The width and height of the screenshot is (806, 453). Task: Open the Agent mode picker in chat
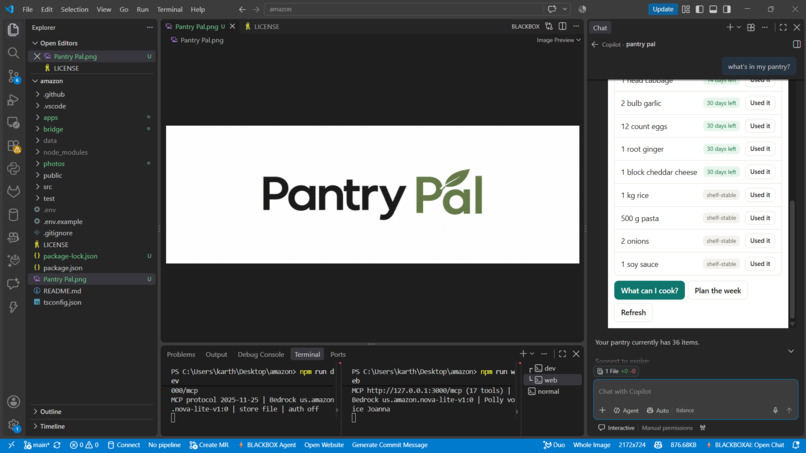[x=626, y=410]
